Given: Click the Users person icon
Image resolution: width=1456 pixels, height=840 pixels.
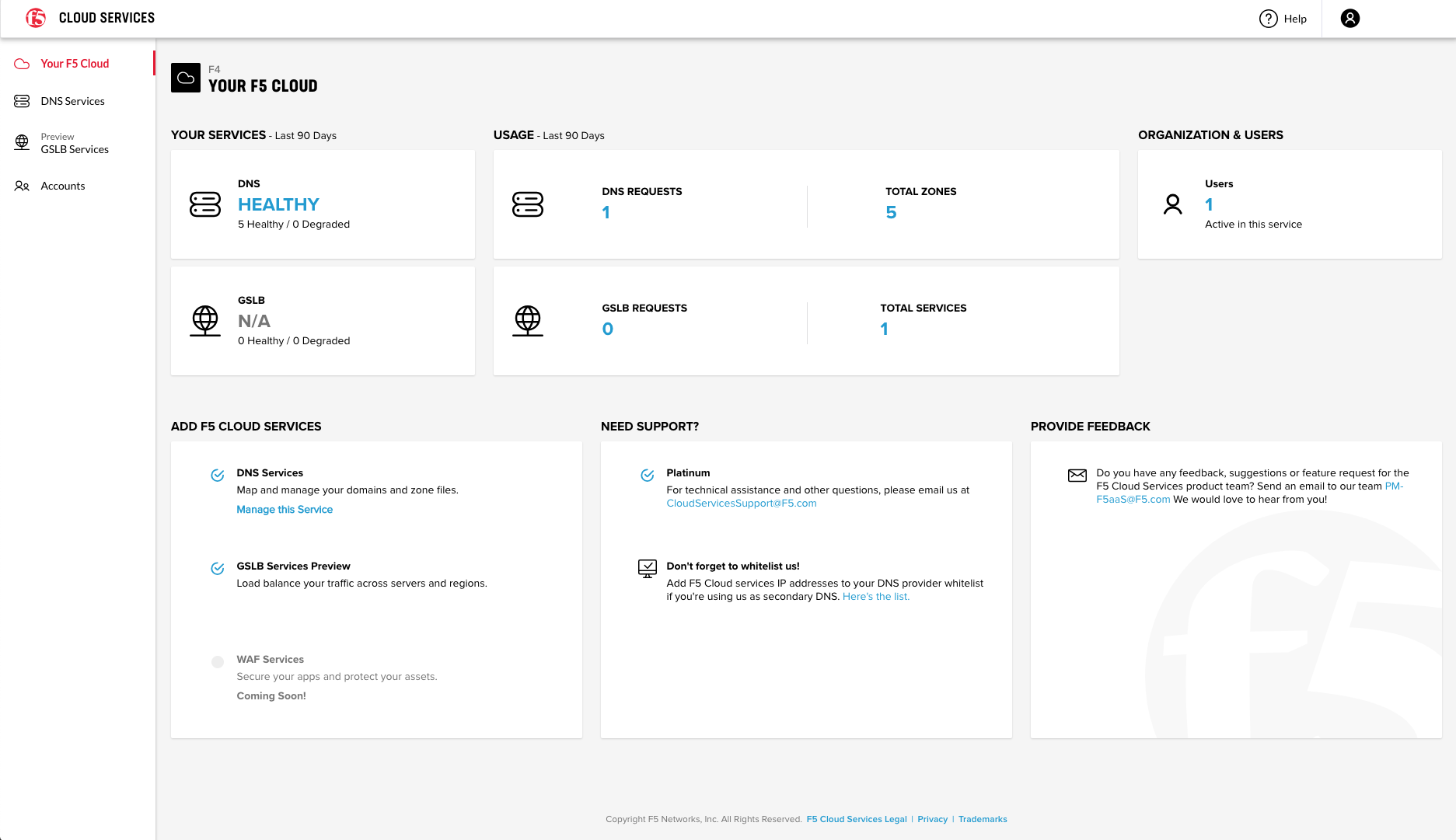Looking at the screenshot, I should pyautogui.click(x=1172, y=204).
